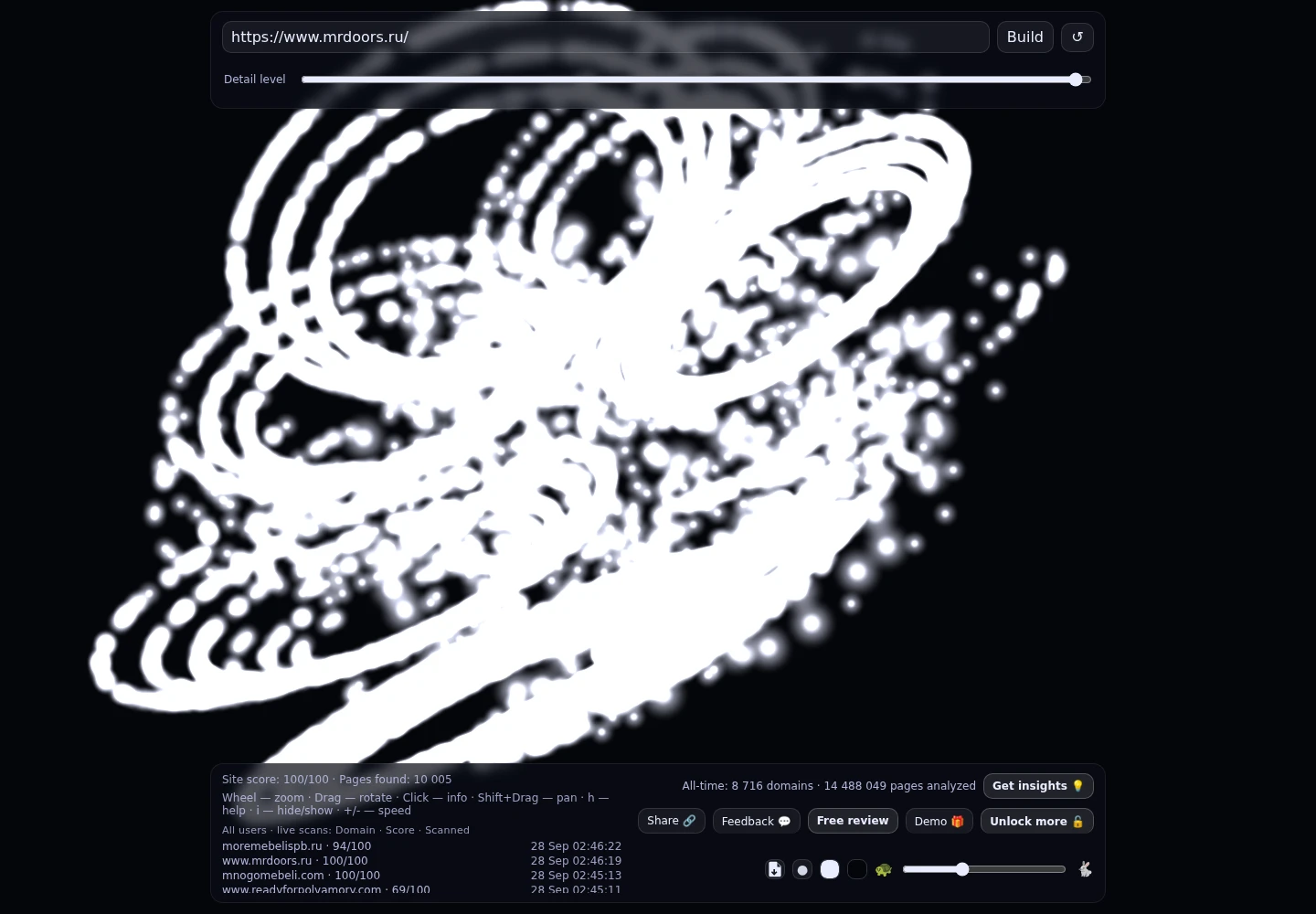This screenshot has height=914, width=1316.
Task: Click the All-time domains statistics text
Action: coord(829,786)
